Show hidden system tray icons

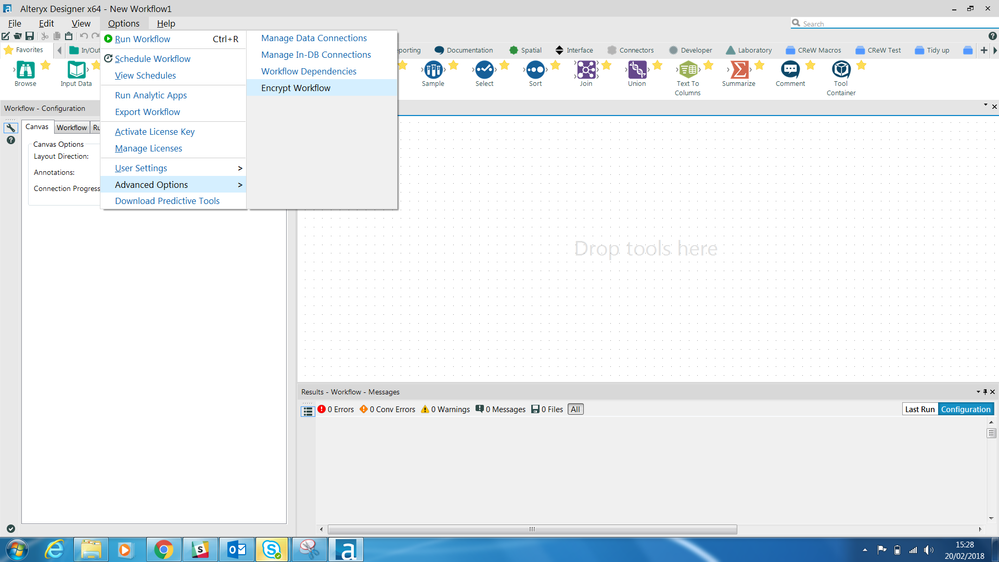(865, 550)
